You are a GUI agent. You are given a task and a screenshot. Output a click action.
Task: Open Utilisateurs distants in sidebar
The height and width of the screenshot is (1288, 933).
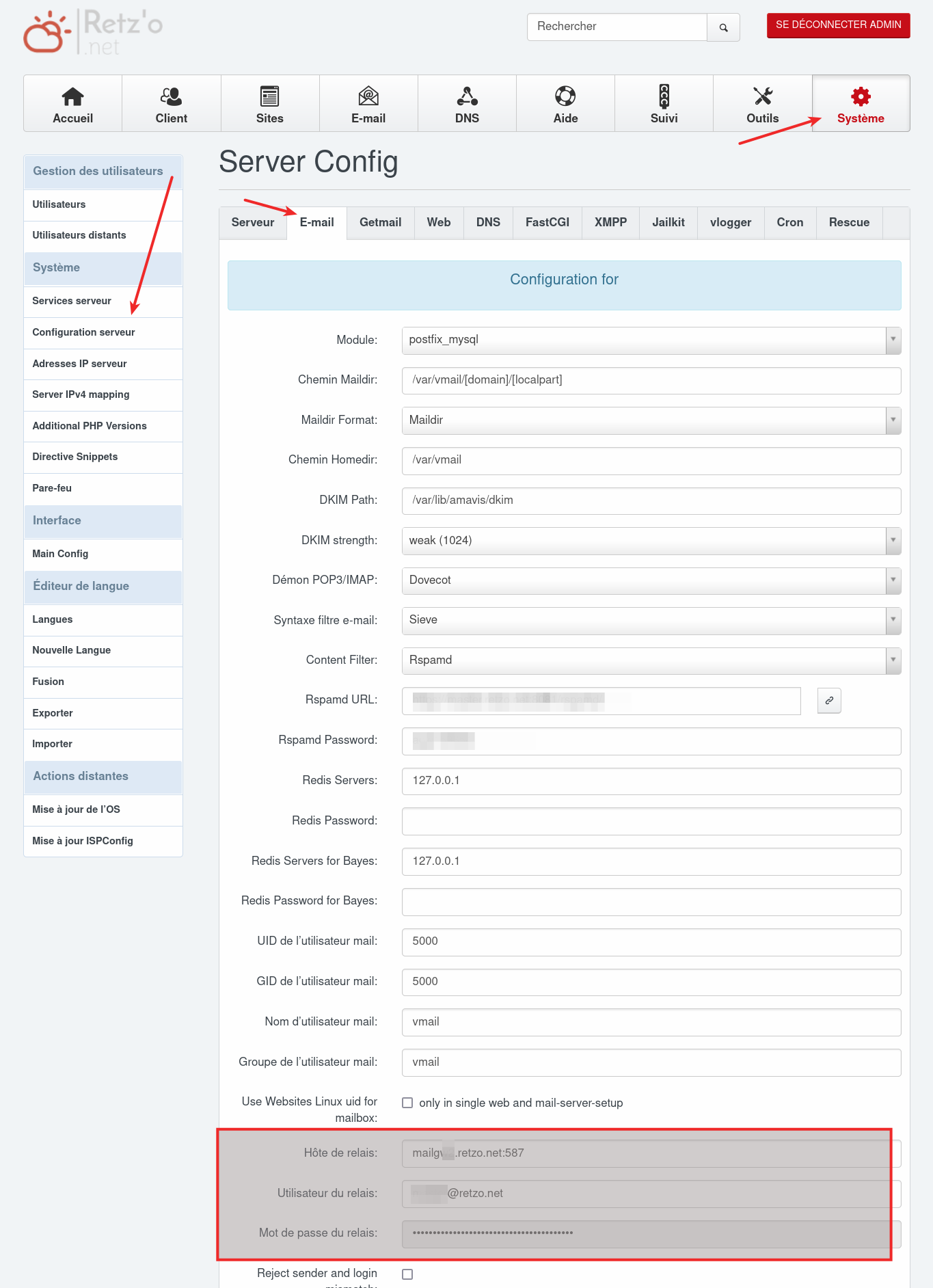(x=103, y=236)
